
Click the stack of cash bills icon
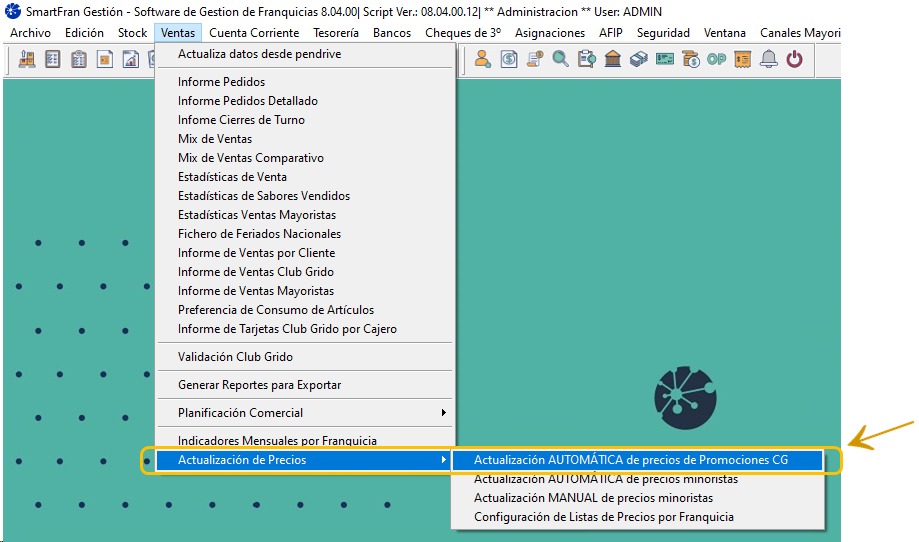coord(638,59)
